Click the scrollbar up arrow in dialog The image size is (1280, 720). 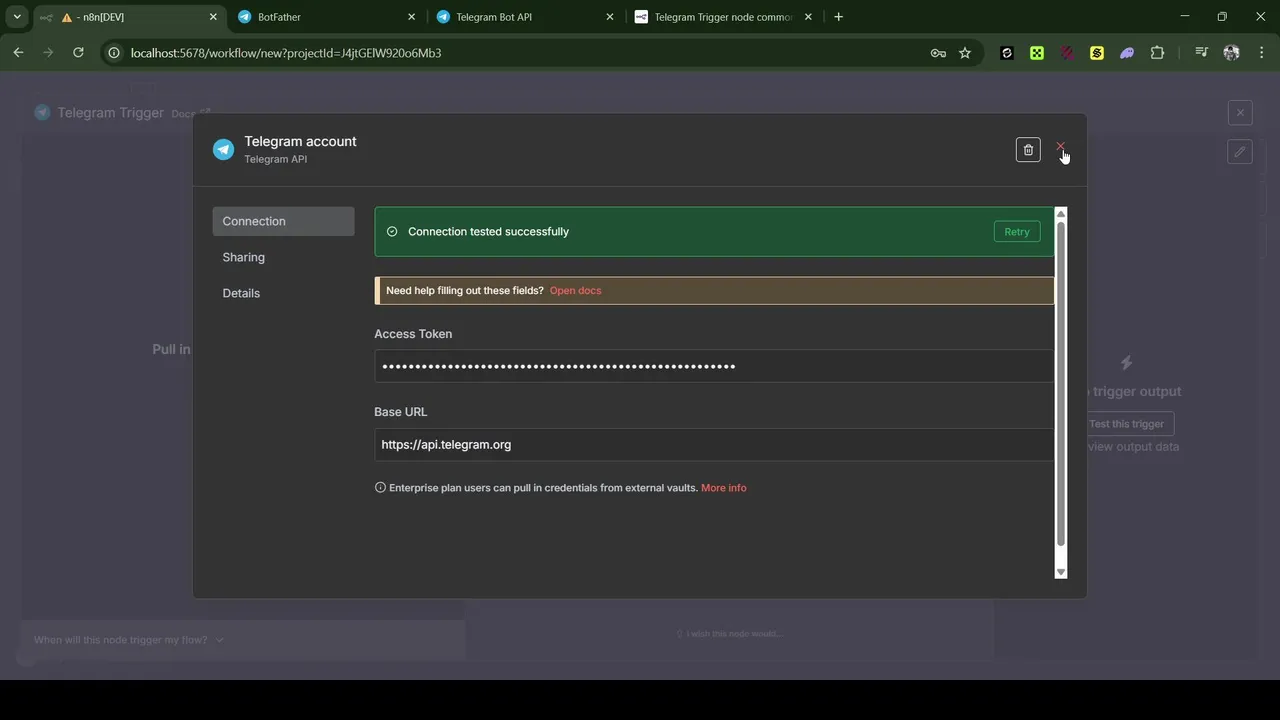point(1061,213)
